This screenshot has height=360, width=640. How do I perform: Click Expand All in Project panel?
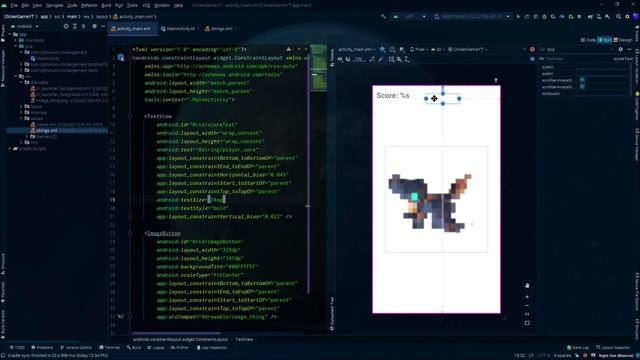point(75,26)
